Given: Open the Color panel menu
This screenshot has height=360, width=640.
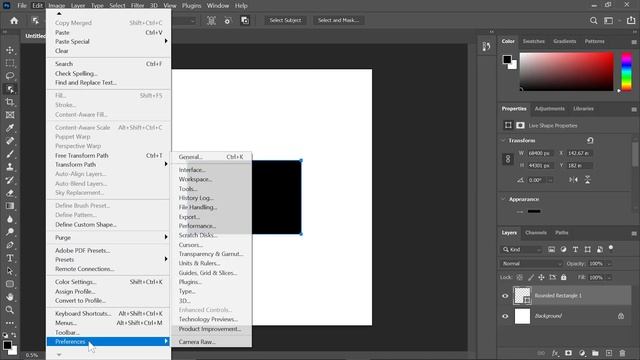Looking at the screenshot, I should click(x=634, y=42).
